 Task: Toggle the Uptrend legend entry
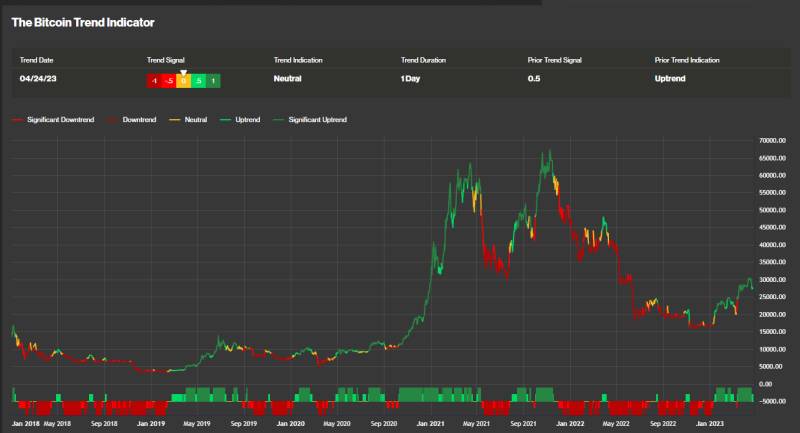click(240, 120)
